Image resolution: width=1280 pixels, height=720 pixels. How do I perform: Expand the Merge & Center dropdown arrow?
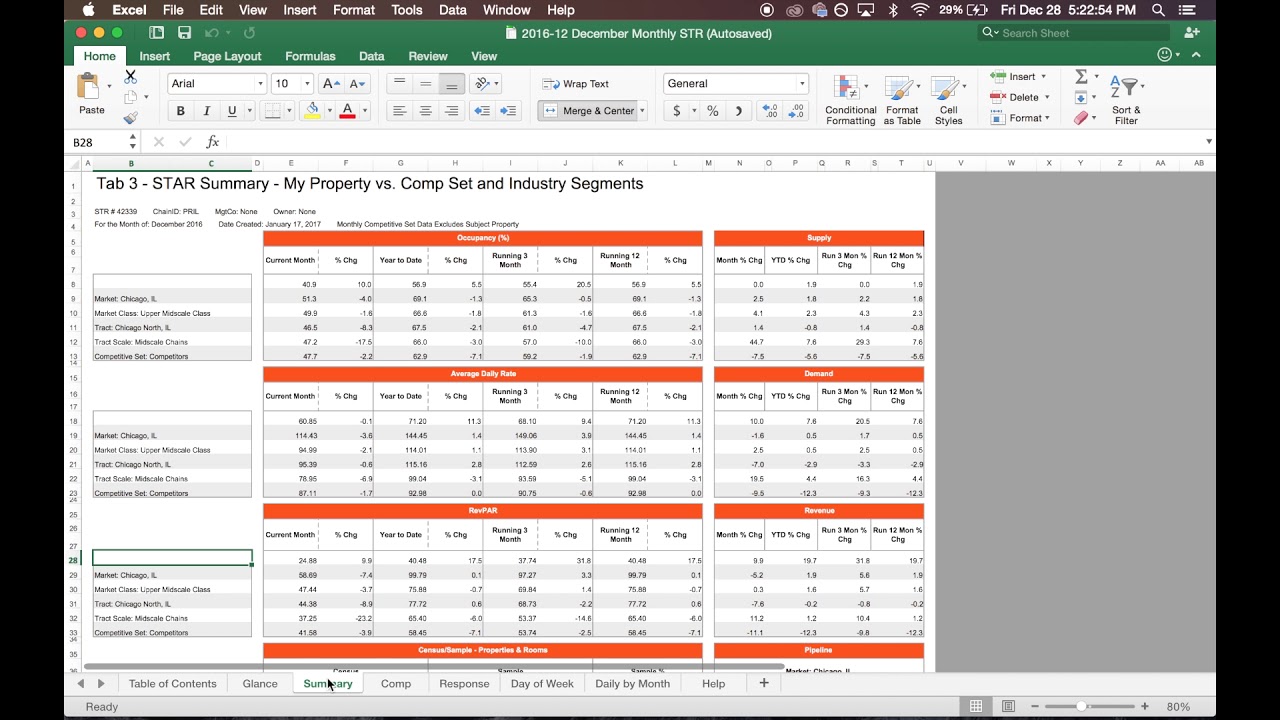642,111
